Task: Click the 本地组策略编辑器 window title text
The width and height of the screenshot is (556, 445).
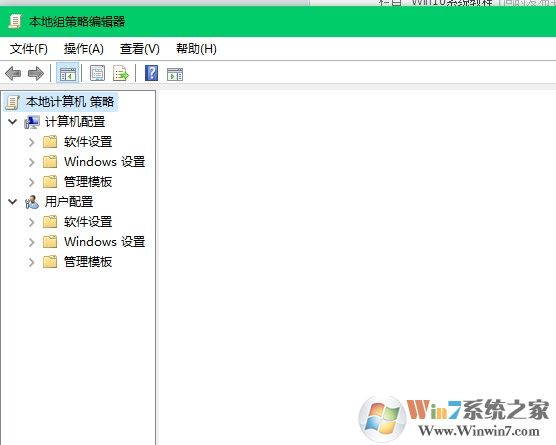Action: (77, 22)
